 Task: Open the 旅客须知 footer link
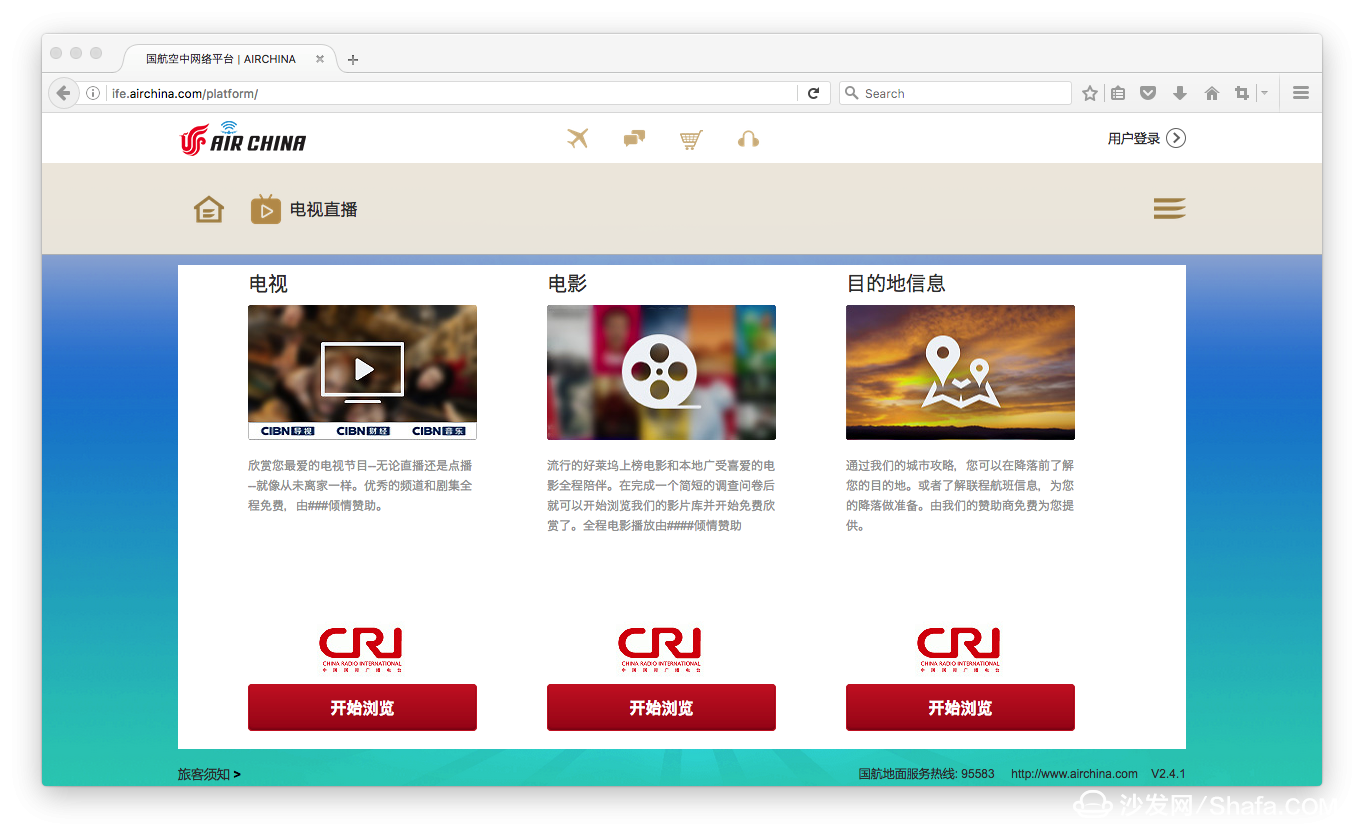tap(209, 774)
